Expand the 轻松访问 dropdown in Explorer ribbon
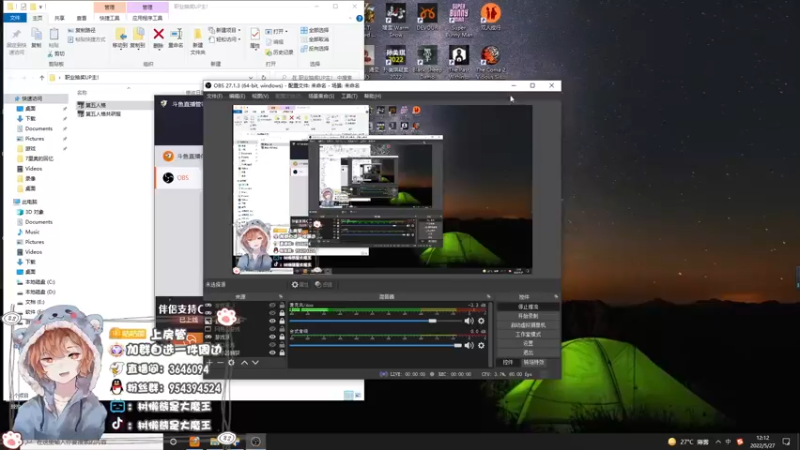Image resolution: width=800 pixels, height=450 pixels. pyautogui.click(x=239, y=39)
